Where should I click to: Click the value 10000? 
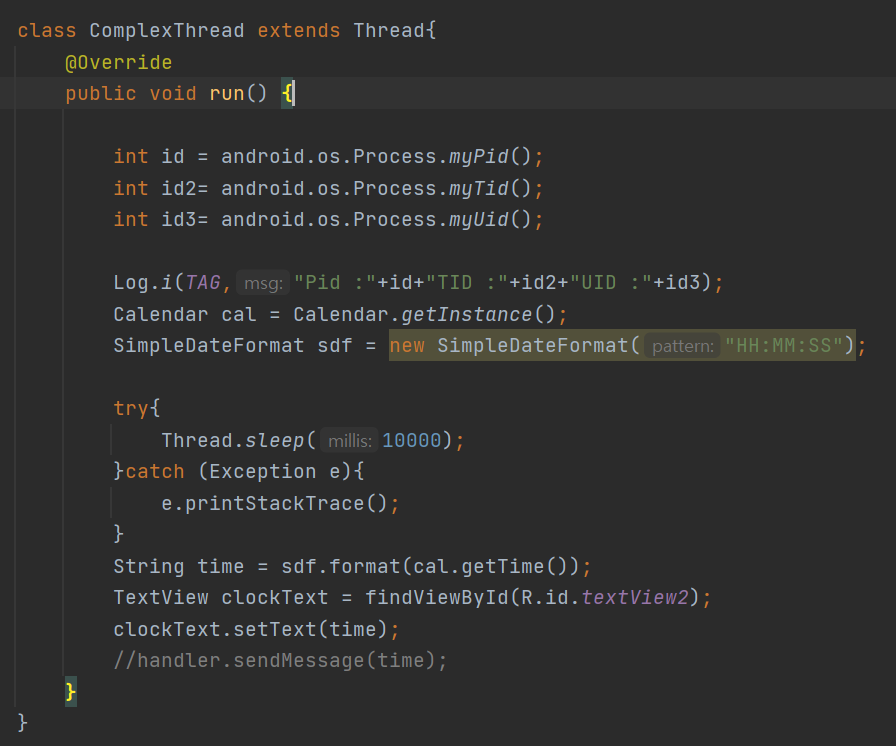pyautogui.click(x=411, y=440)
